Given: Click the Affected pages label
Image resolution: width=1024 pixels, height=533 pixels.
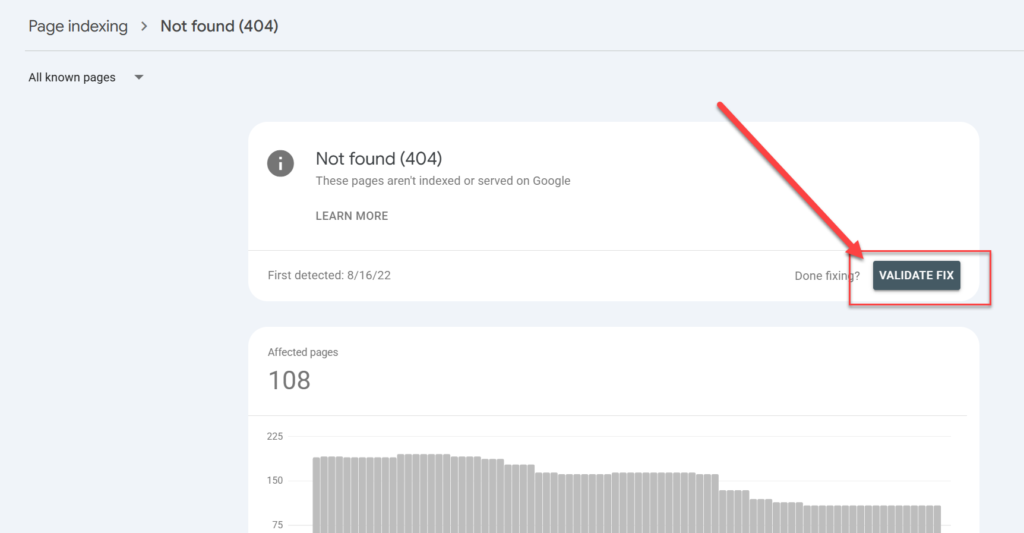Looking at the screenshot, I should point(303,352).
